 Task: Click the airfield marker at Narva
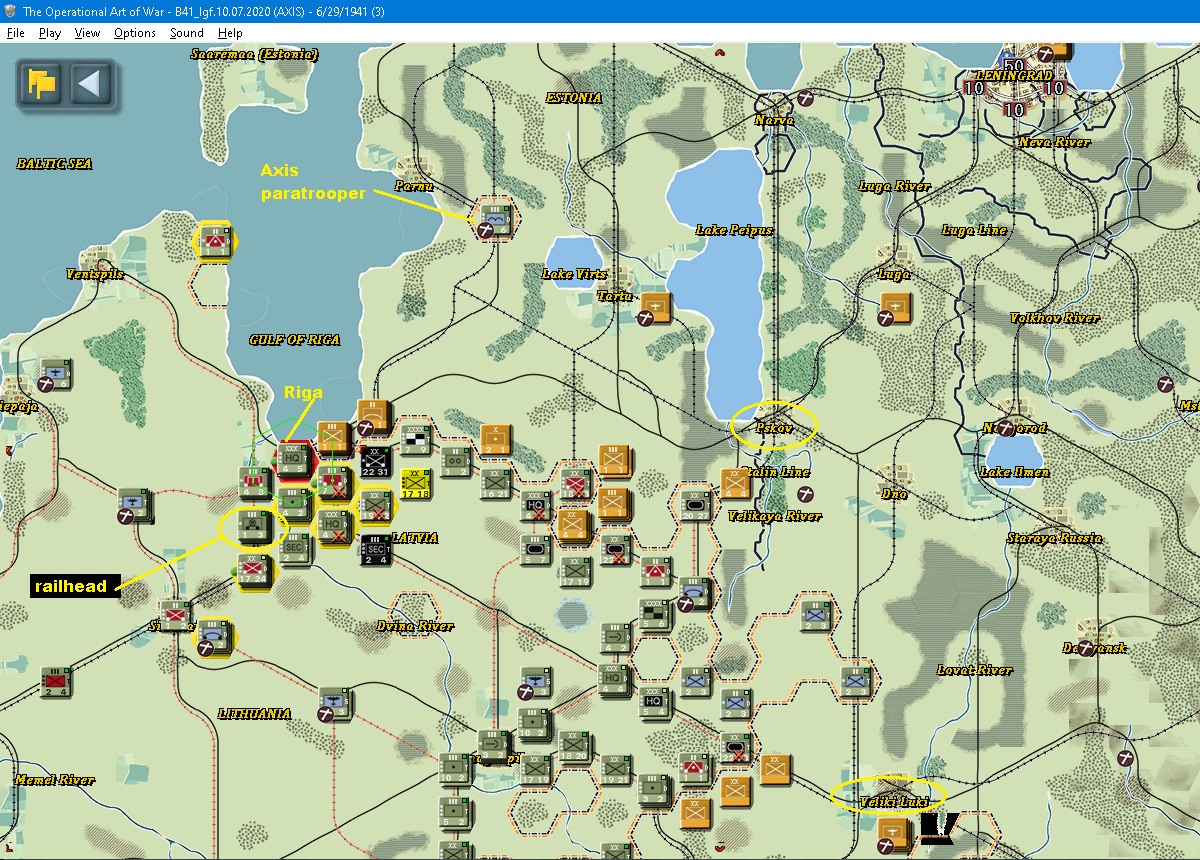point(806,99)
